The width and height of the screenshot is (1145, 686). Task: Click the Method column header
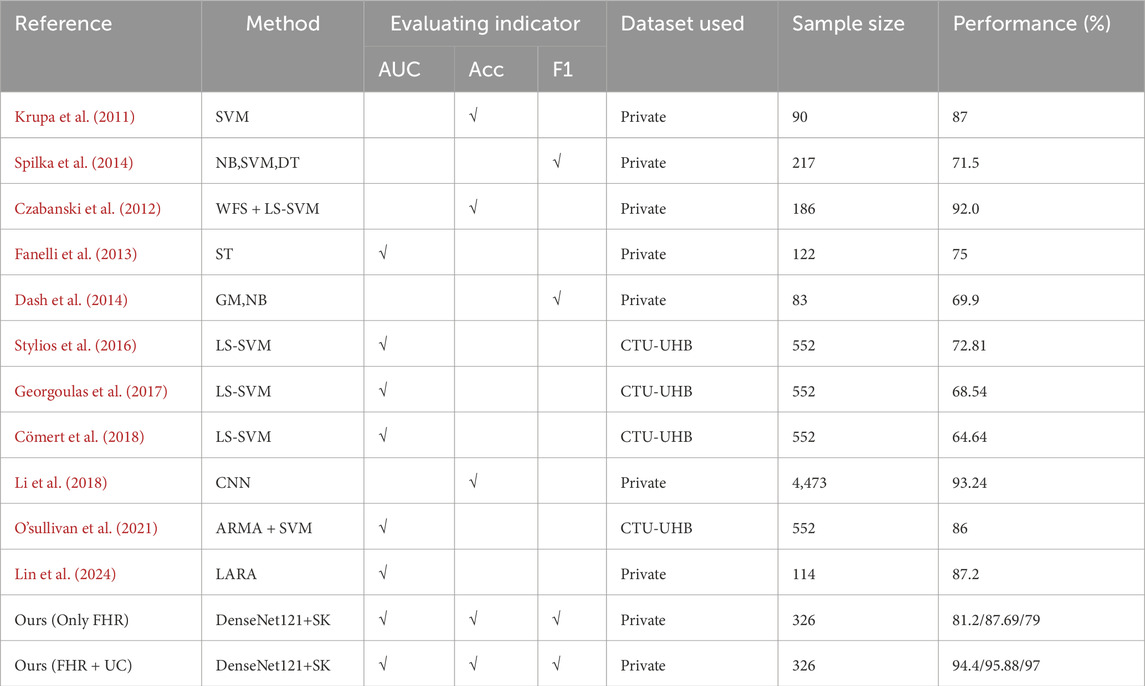pos(283,23)
